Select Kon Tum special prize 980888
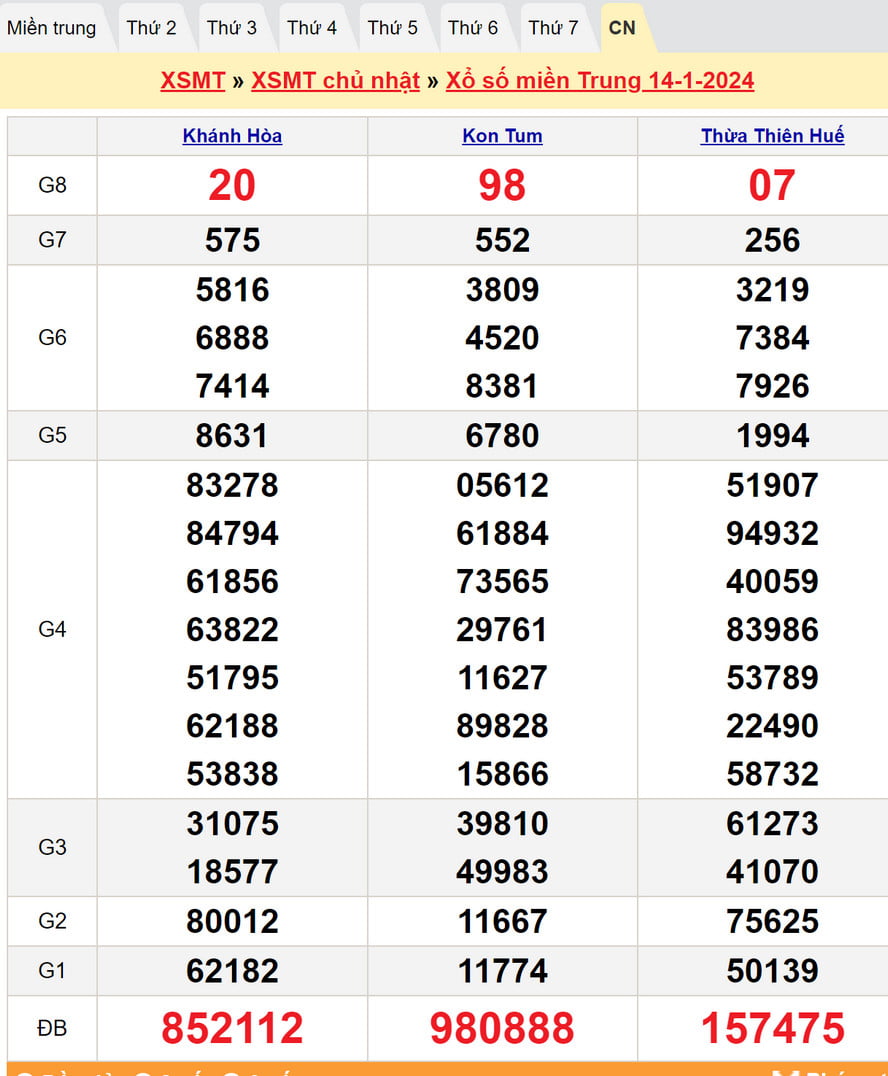This screenshot has width=888, height=1076. pos(502,1028)
